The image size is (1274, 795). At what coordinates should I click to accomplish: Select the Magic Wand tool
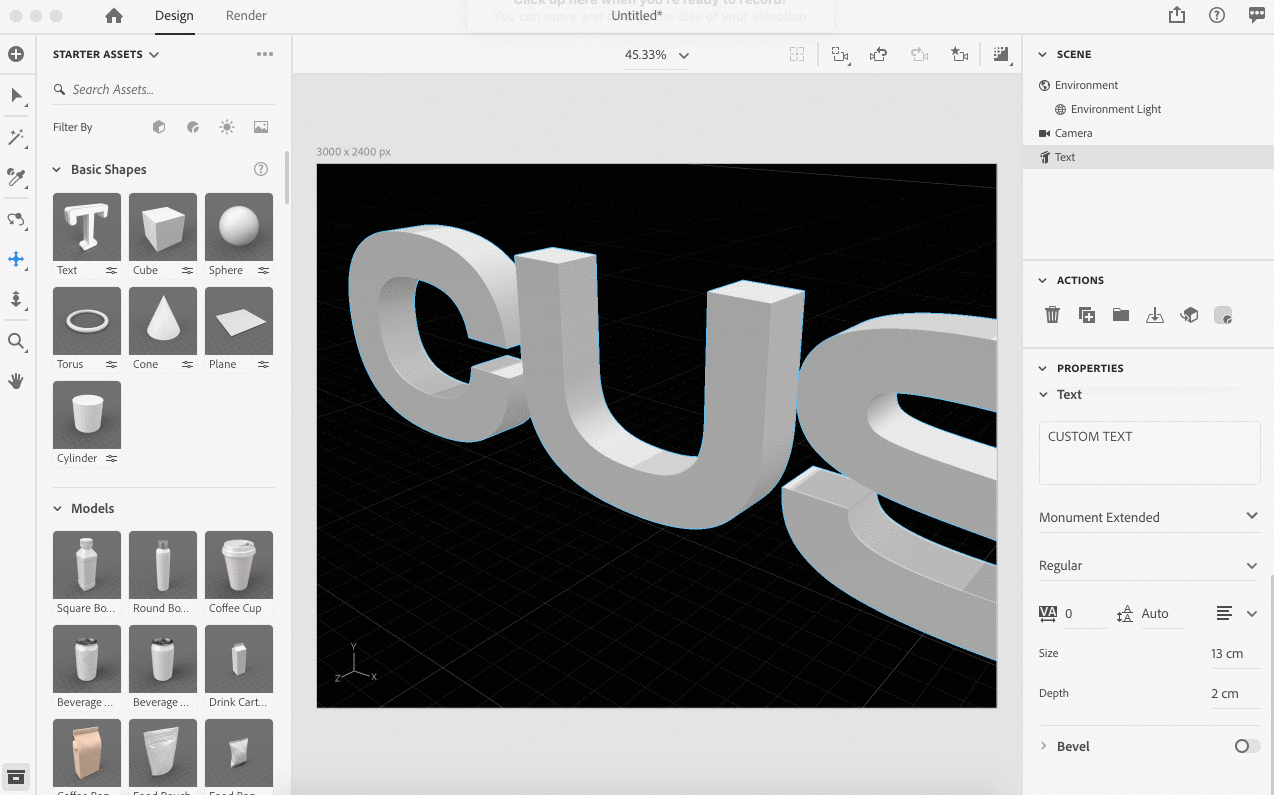(17, 137)
